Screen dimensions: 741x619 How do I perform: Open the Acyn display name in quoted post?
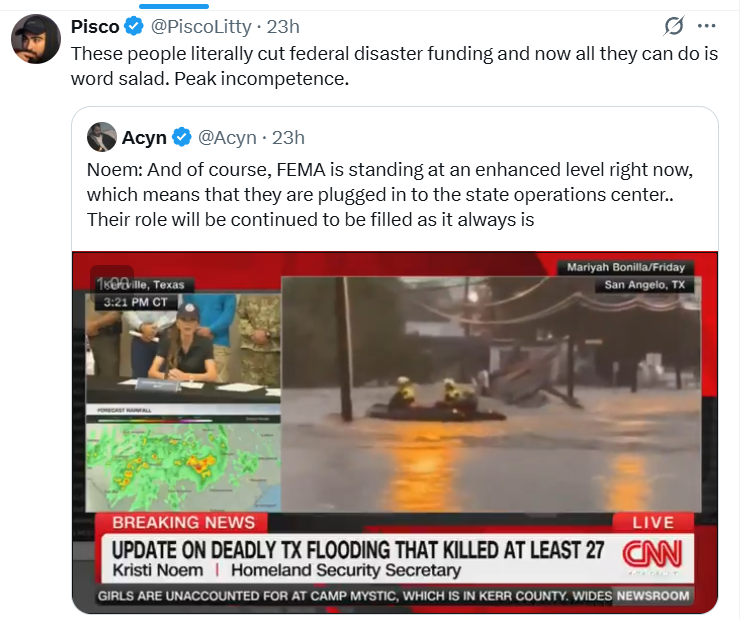(144, 138)
